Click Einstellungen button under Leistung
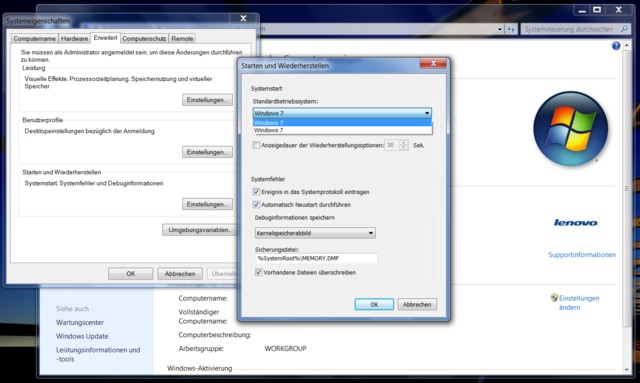This screenshot has height=383, width=640. click(x=207, y=100)
